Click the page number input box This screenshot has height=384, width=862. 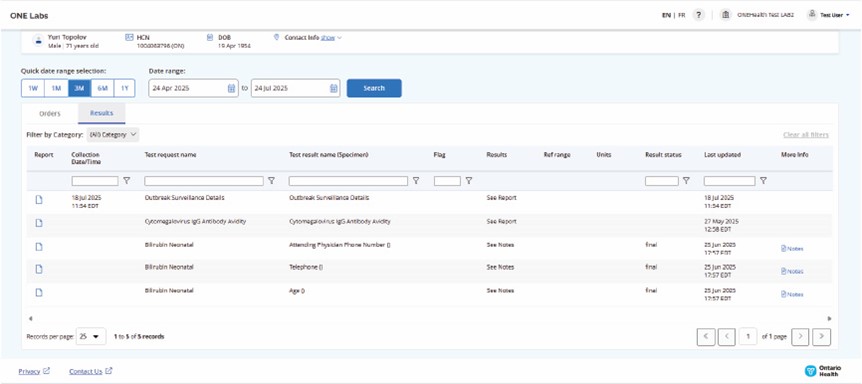[x=748, y=337]
